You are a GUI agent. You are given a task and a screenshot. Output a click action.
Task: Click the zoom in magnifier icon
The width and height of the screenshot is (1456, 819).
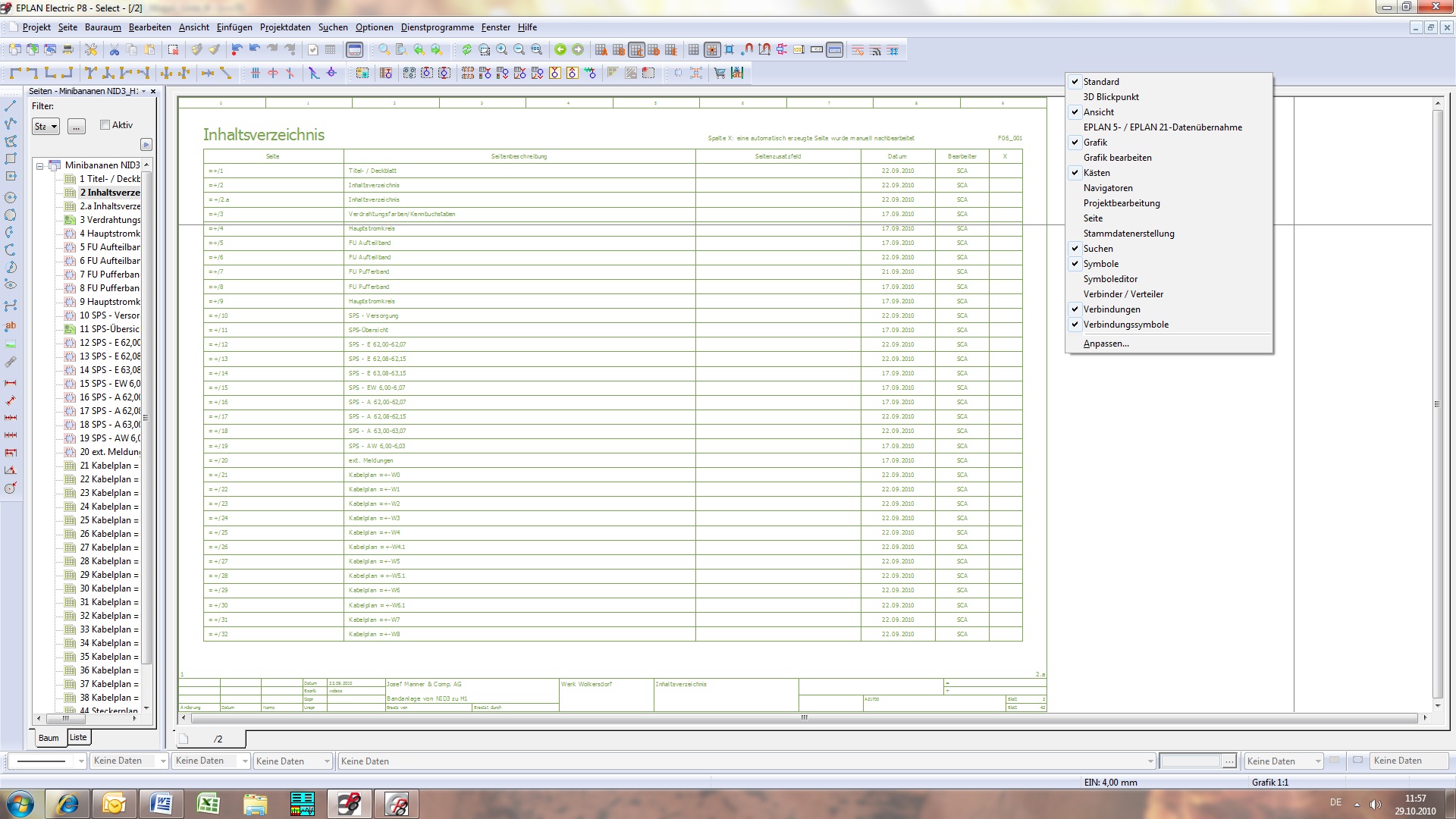(501, 50)
